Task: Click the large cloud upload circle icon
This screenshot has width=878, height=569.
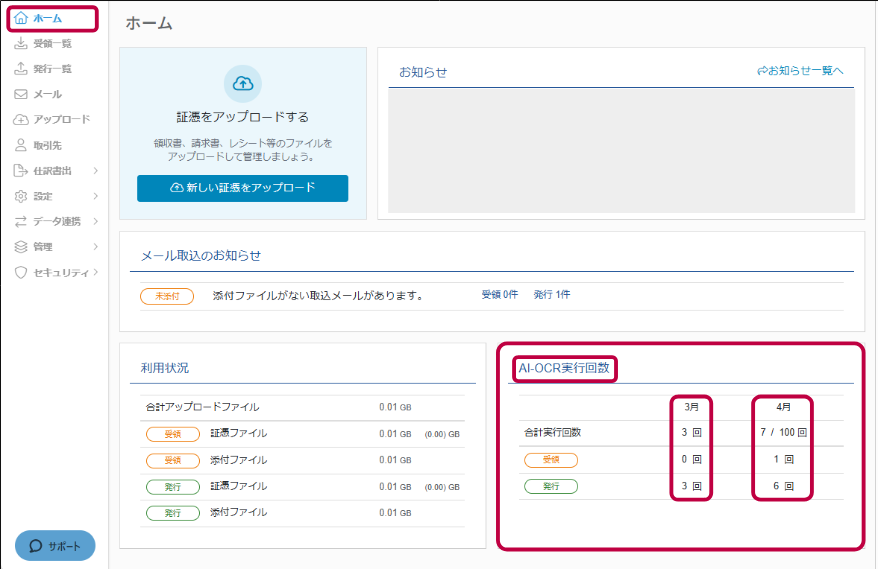Action: [242, 84]
